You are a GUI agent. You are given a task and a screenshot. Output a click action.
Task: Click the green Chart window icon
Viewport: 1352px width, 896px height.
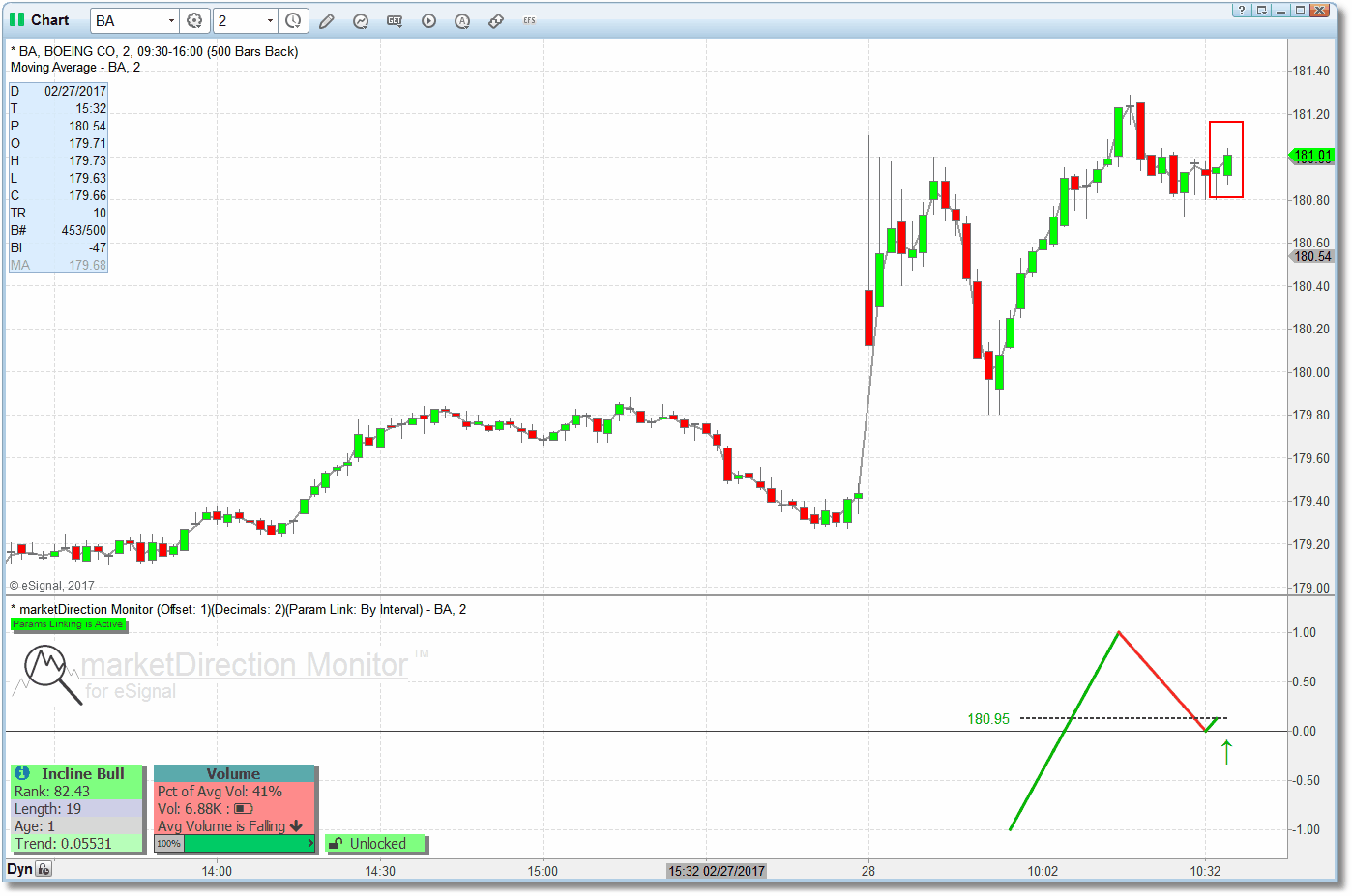pos(17,19)
